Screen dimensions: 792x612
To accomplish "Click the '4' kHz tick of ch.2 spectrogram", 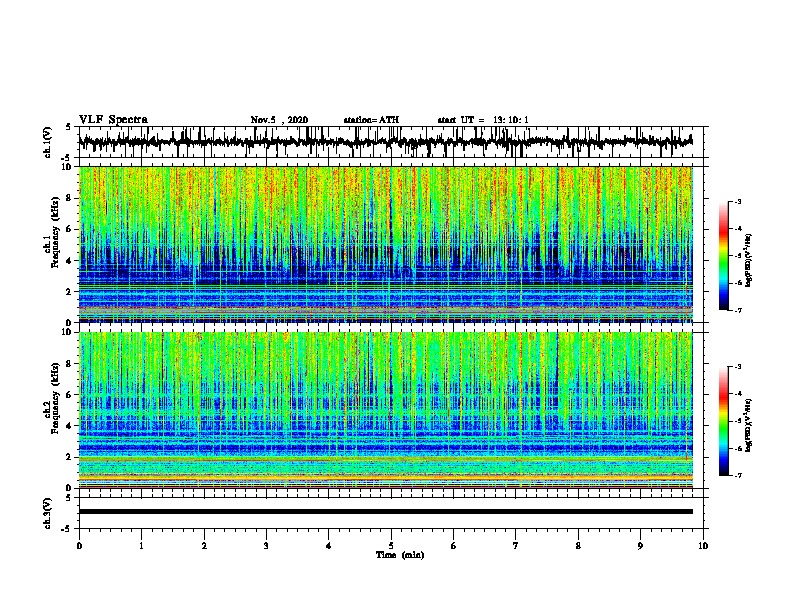I will point(70,426).
